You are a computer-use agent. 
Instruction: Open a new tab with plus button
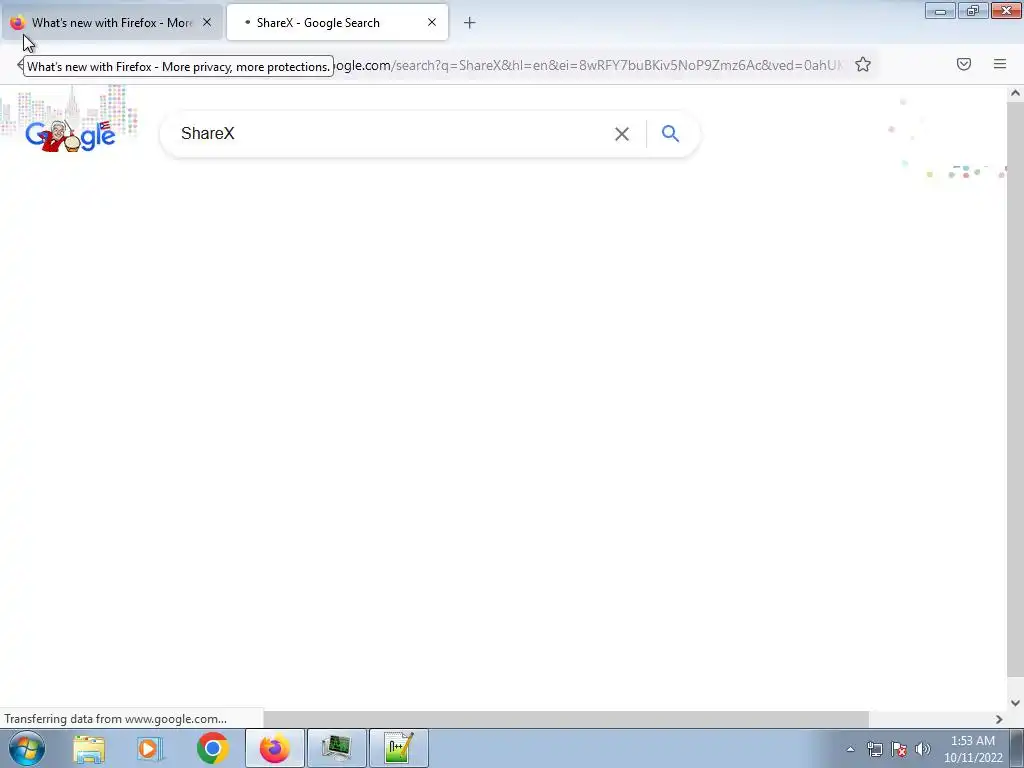[470, 23]
